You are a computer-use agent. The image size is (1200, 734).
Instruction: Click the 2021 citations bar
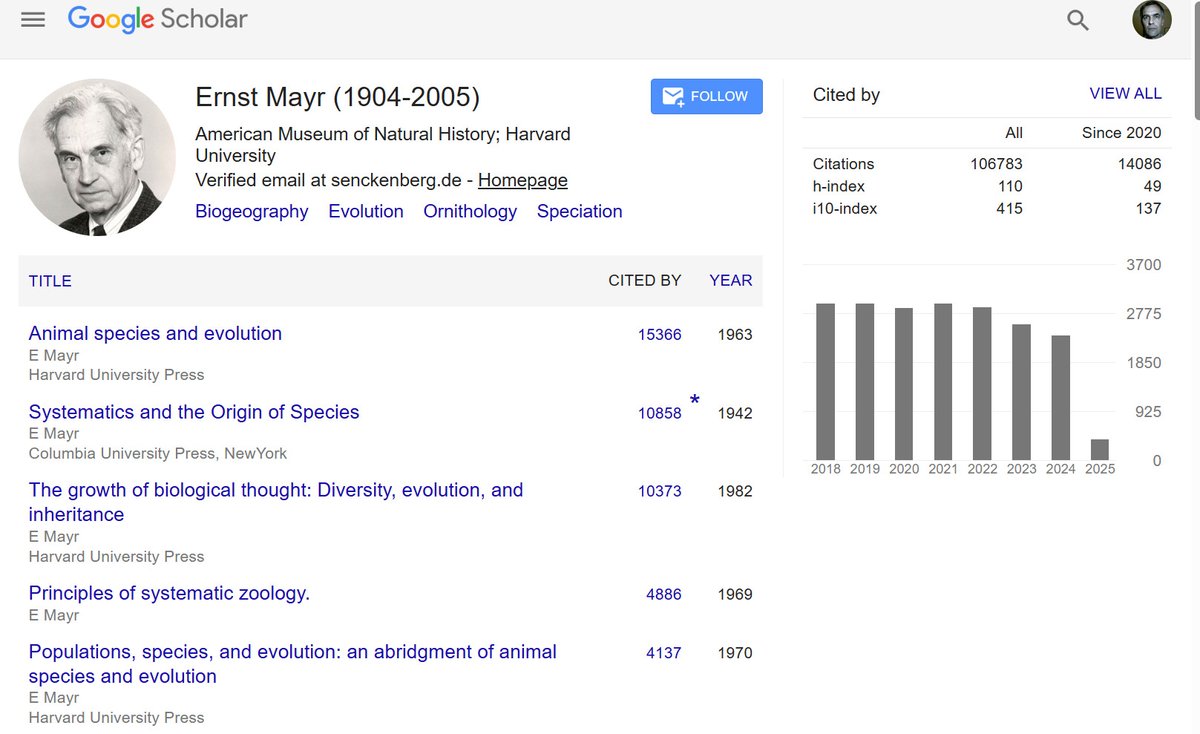click(x=943, y=381)
